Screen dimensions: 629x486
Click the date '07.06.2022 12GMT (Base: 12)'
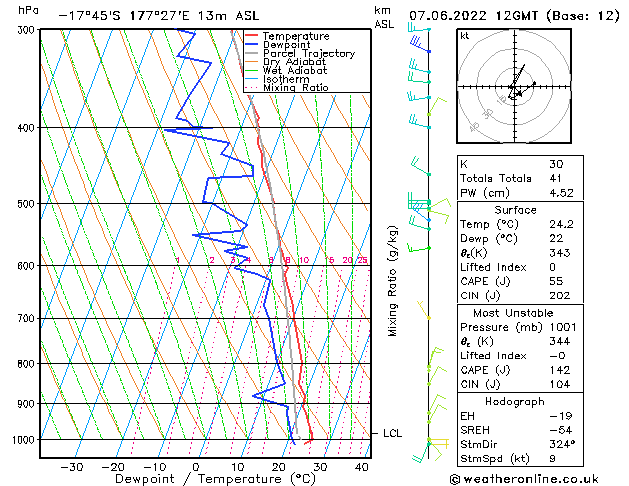(514, 16)
